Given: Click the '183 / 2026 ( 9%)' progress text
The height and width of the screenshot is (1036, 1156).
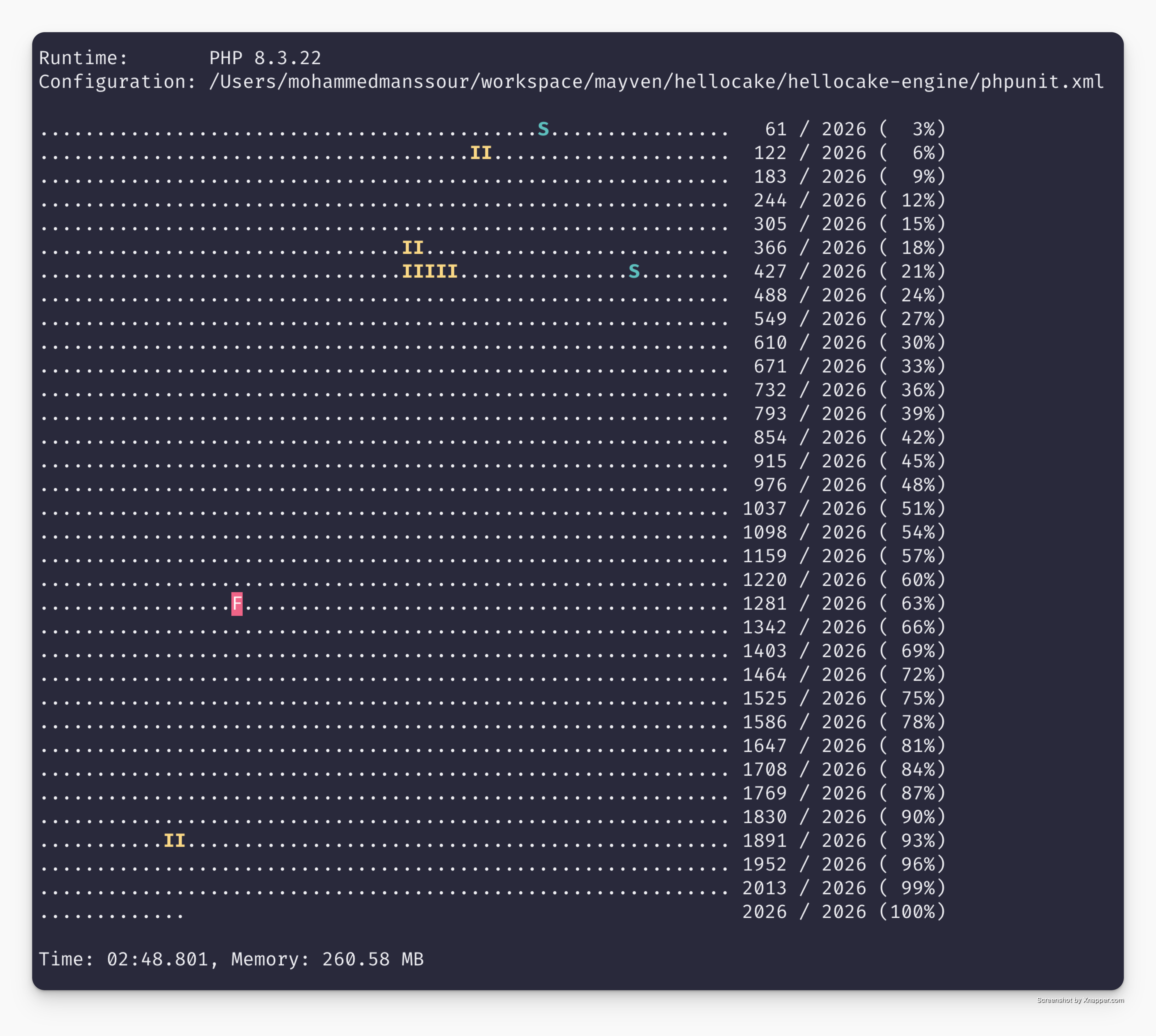Looking at the screenshot, I should pos(850,177).
